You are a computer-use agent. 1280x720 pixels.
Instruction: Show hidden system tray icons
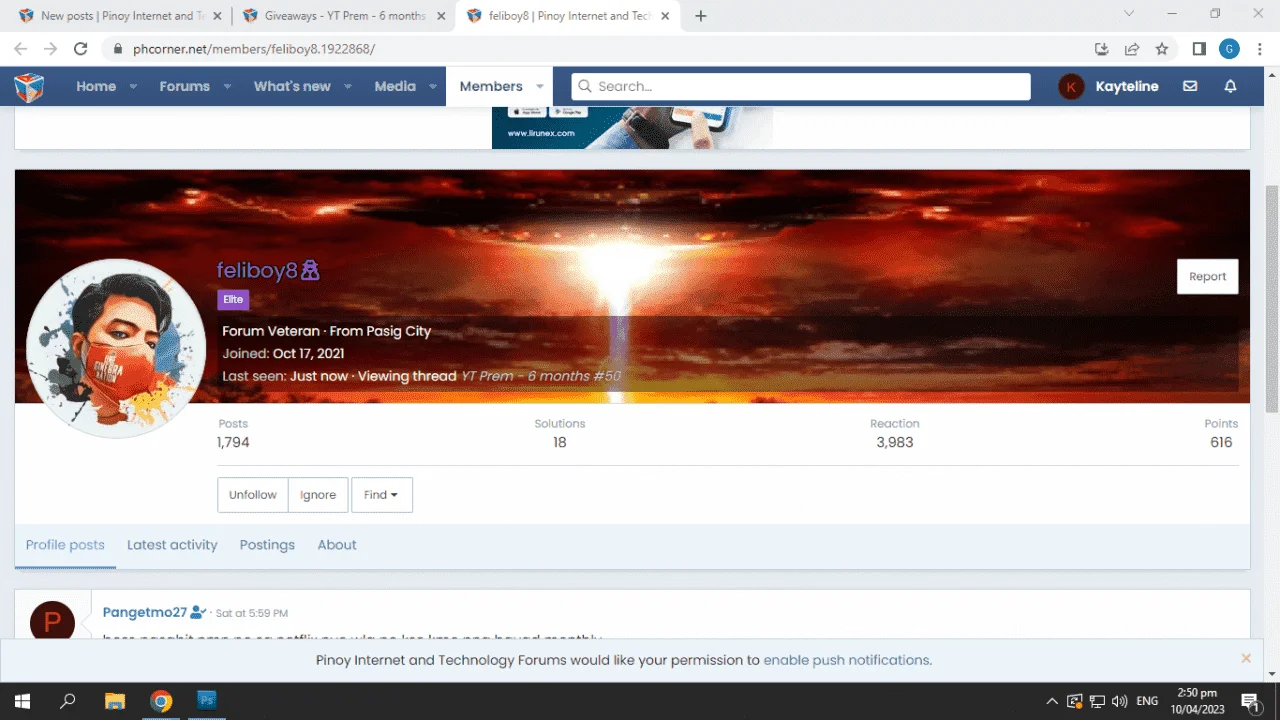(x=1052, y=701)
